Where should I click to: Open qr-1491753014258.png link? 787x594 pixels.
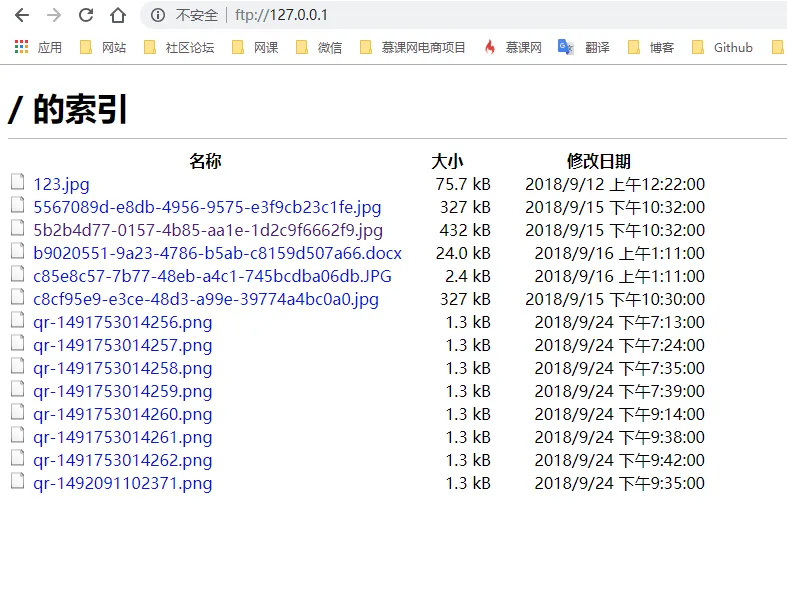pyautogui.click(x=122, y=369)
